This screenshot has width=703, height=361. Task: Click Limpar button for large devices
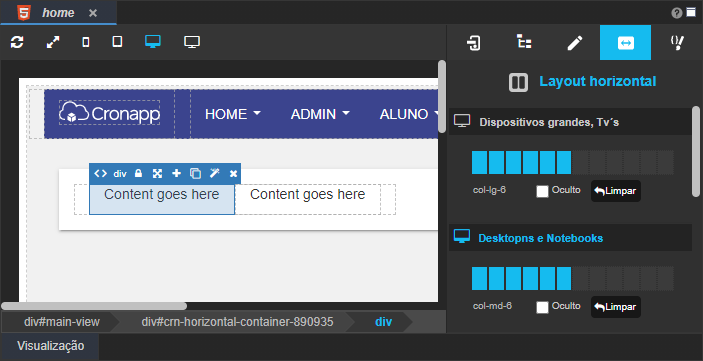pyautogui.click(x=616, y=191)
